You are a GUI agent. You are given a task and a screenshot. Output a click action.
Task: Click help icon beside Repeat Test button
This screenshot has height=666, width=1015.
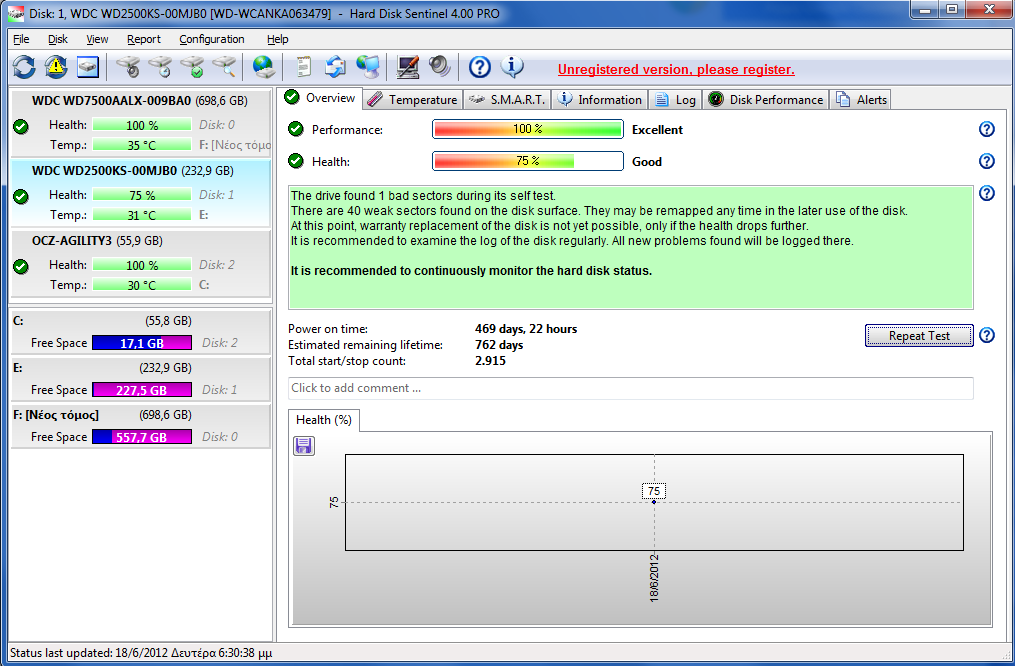point(987,335)
